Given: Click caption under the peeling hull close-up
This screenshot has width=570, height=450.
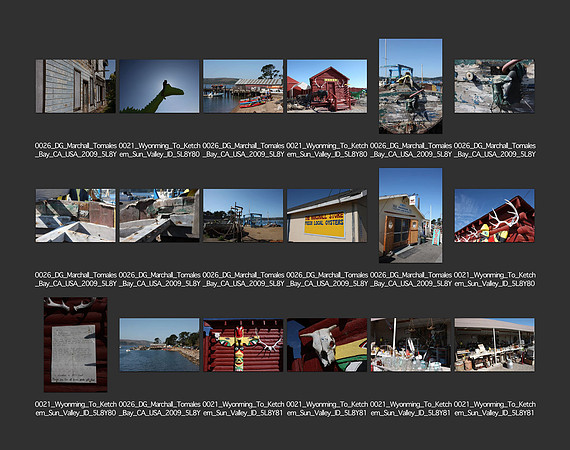Looking at the screenshot, I should click(x=494, y=150).
